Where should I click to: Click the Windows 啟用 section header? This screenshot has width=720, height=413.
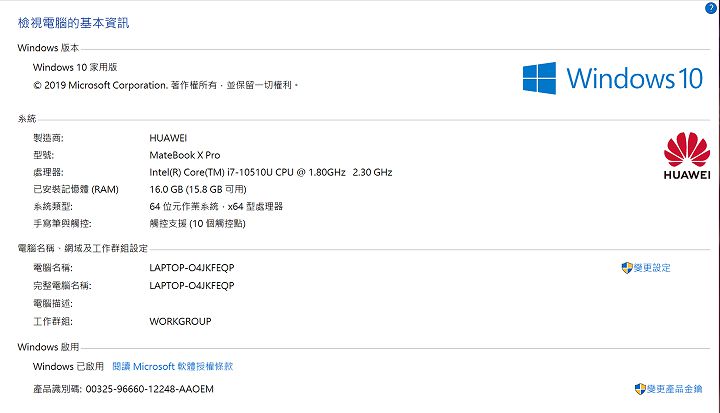48,347
